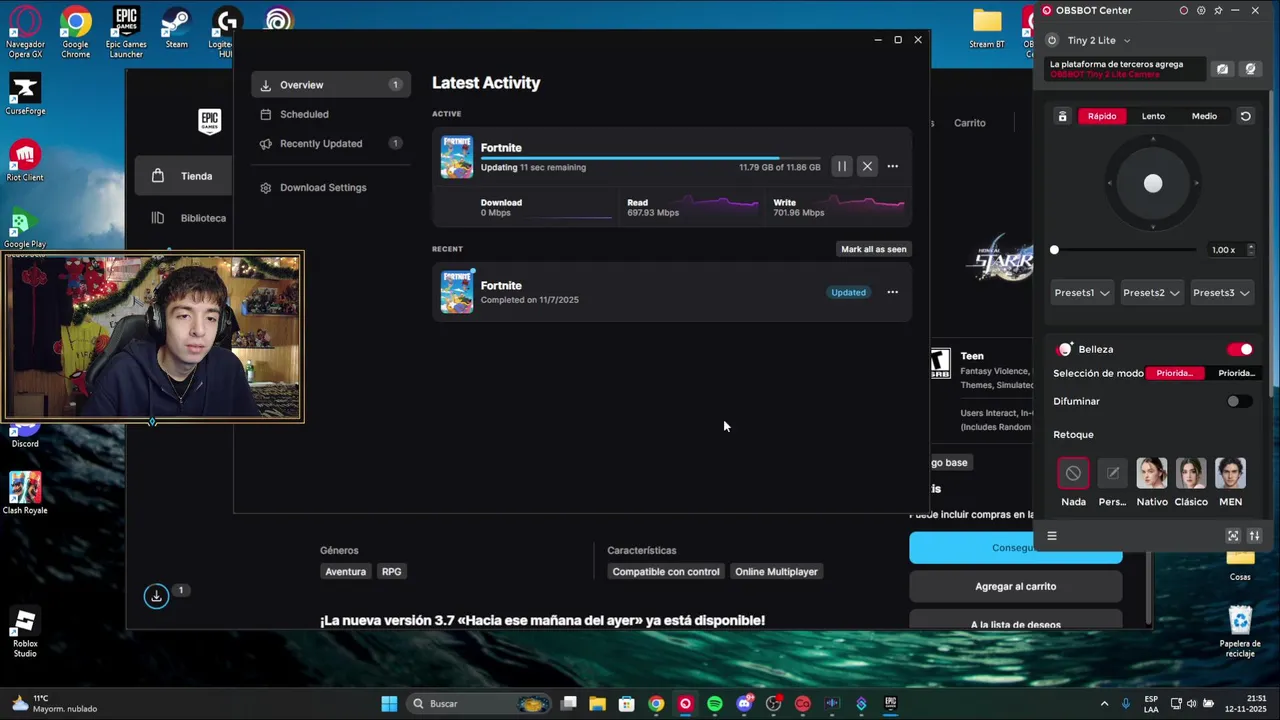Viewport: 1280px width, 720px height.
Task: Open the Epic downloads indicator in sidebar
Action: pos(156,596)
